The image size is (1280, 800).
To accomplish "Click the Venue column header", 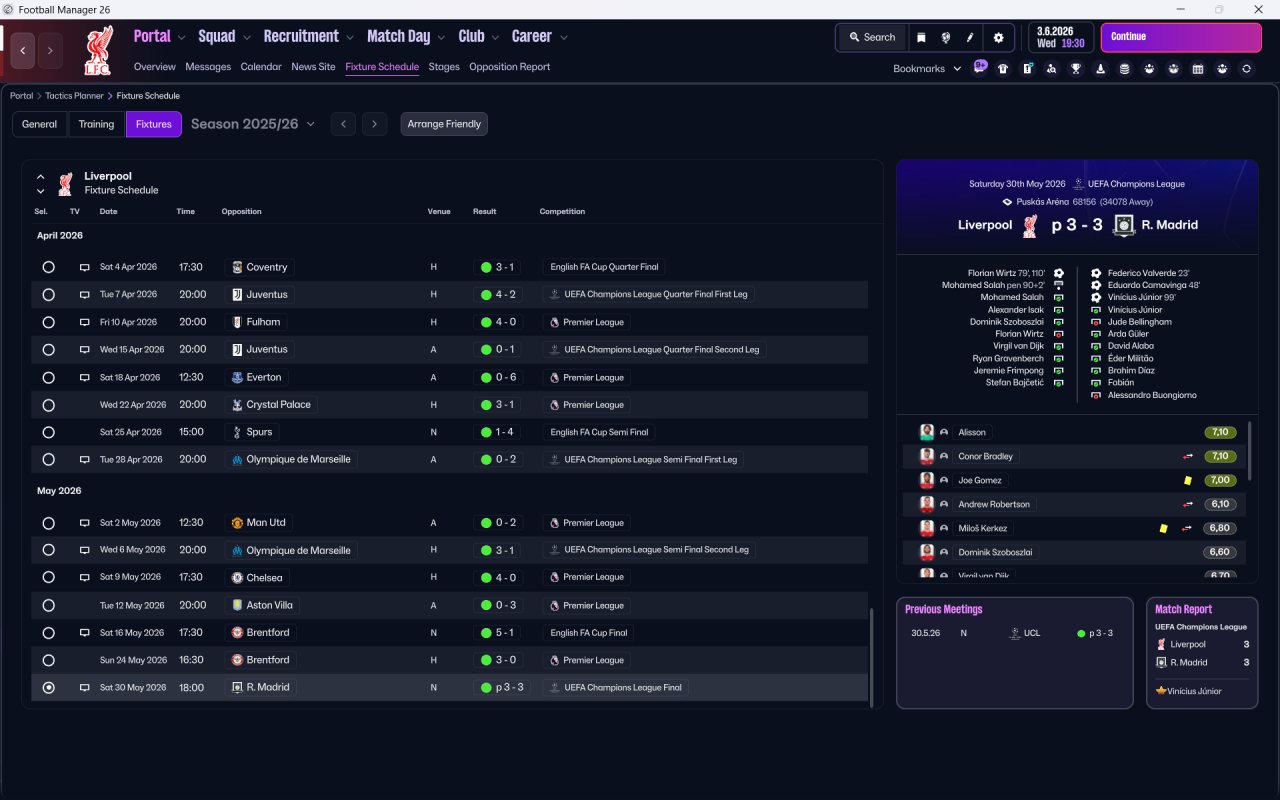I will tap(439, 212).
